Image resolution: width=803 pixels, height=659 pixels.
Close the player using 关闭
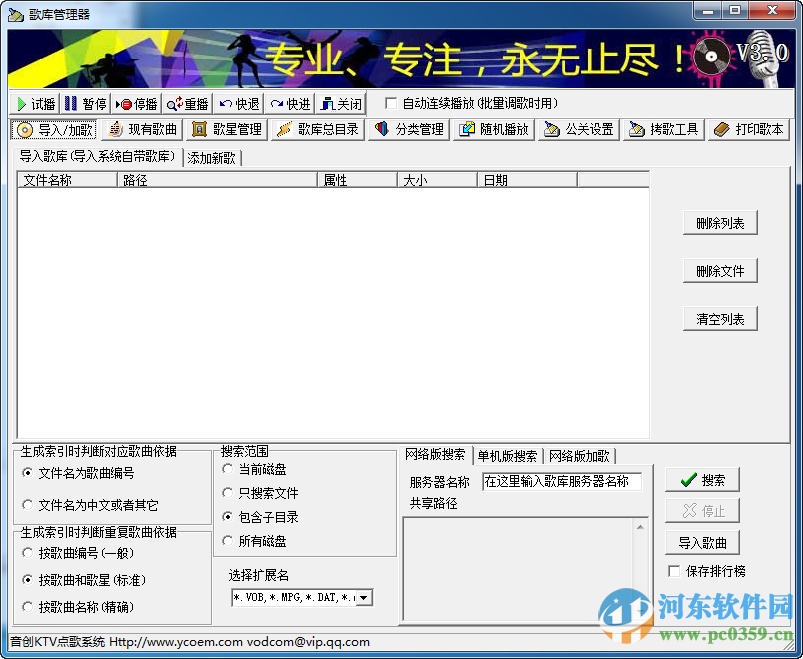[341, 104]
